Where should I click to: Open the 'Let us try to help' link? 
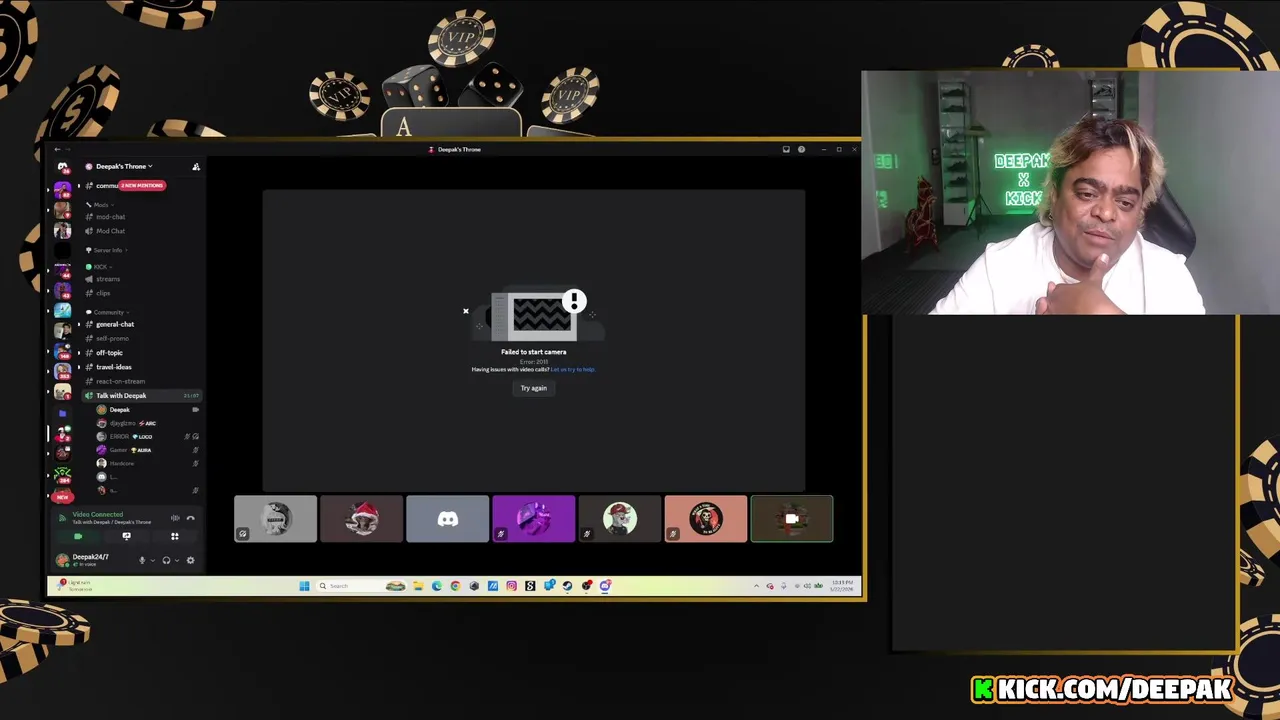[572, 369]
